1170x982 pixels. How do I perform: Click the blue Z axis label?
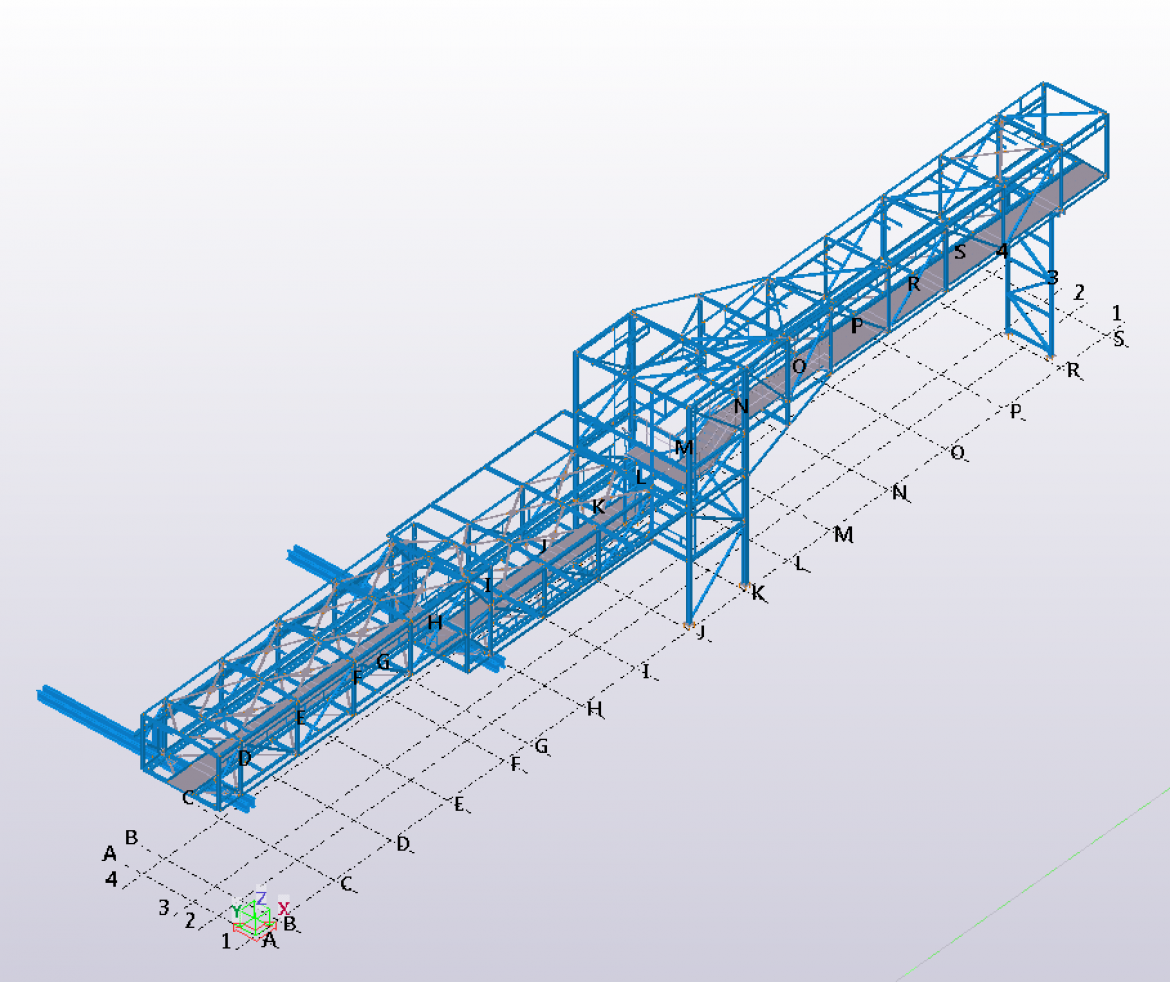tap(260, 898)
